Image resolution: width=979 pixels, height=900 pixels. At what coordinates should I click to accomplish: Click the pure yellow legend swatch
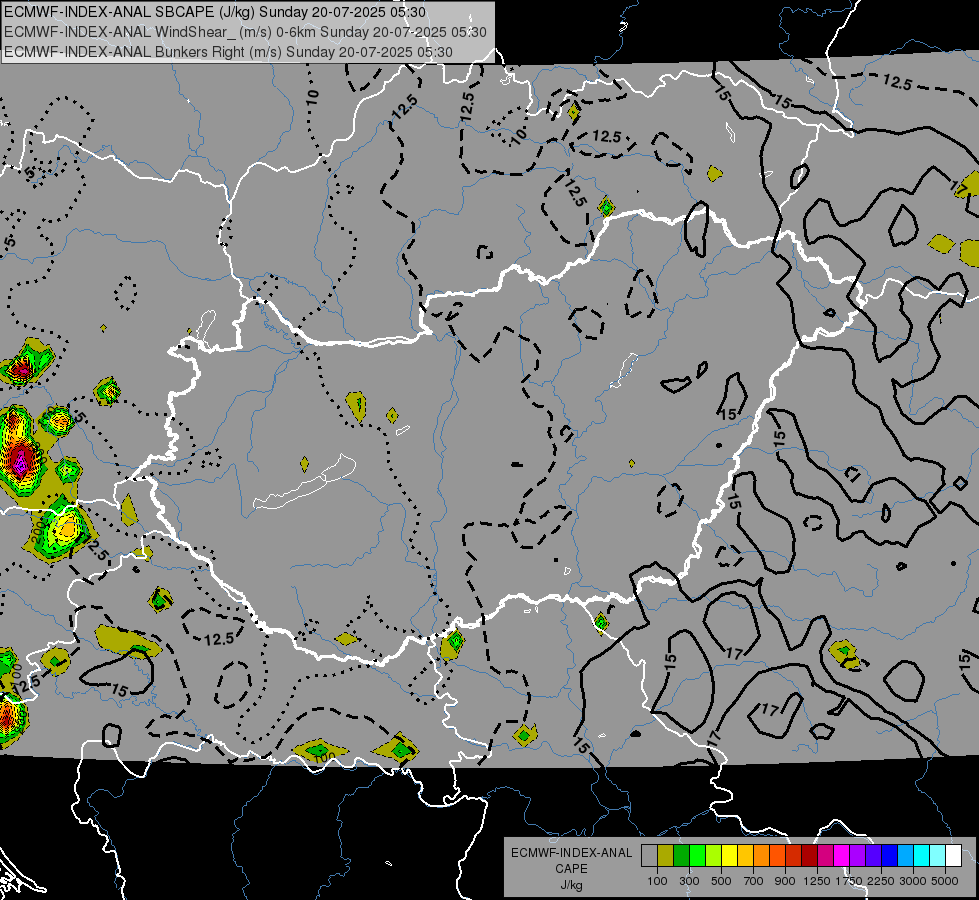point(729,855)
